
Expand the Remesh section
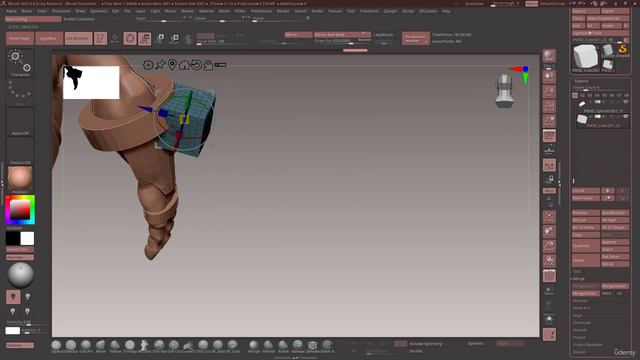point(580,330)
